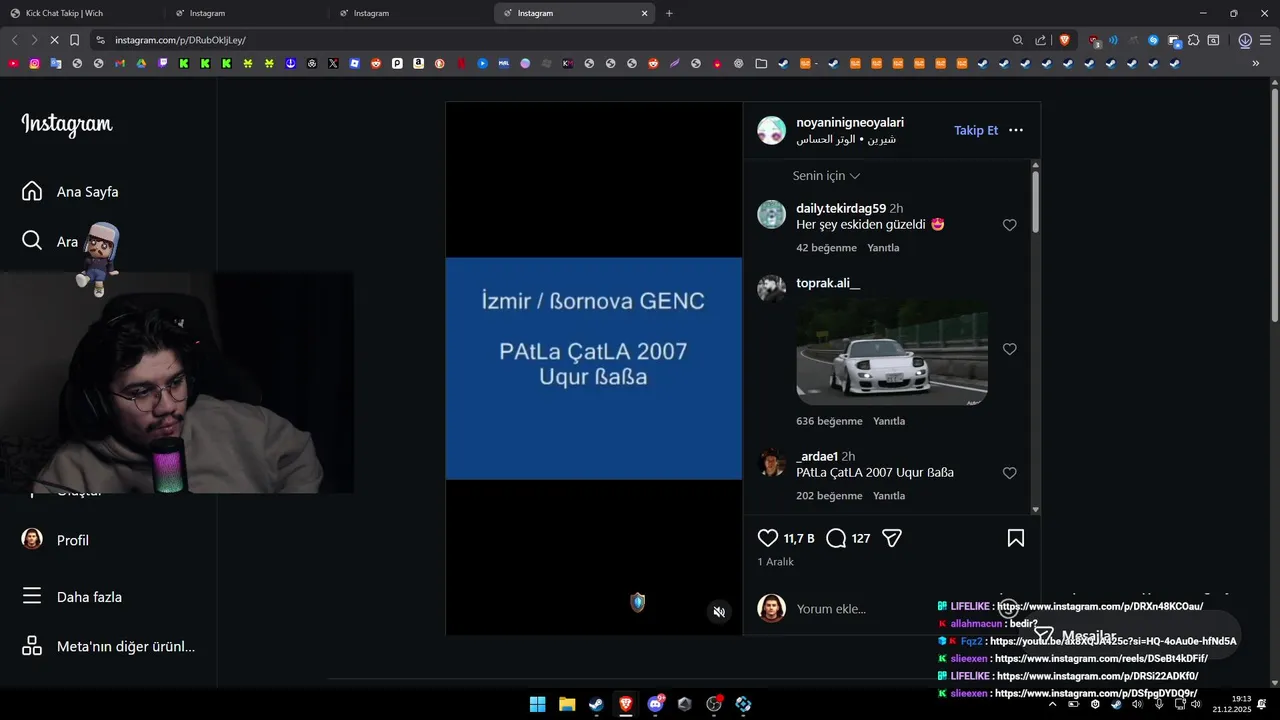This screenshot has height=720, width=1280.
Task: Show more bookmarks with the chevron
Action: [x=1256, y=63]
